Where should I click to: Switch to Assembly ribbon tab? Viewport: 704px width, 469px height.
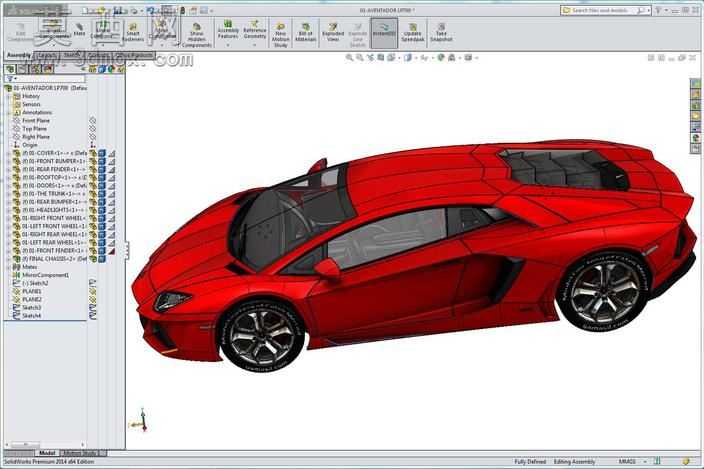19,55
